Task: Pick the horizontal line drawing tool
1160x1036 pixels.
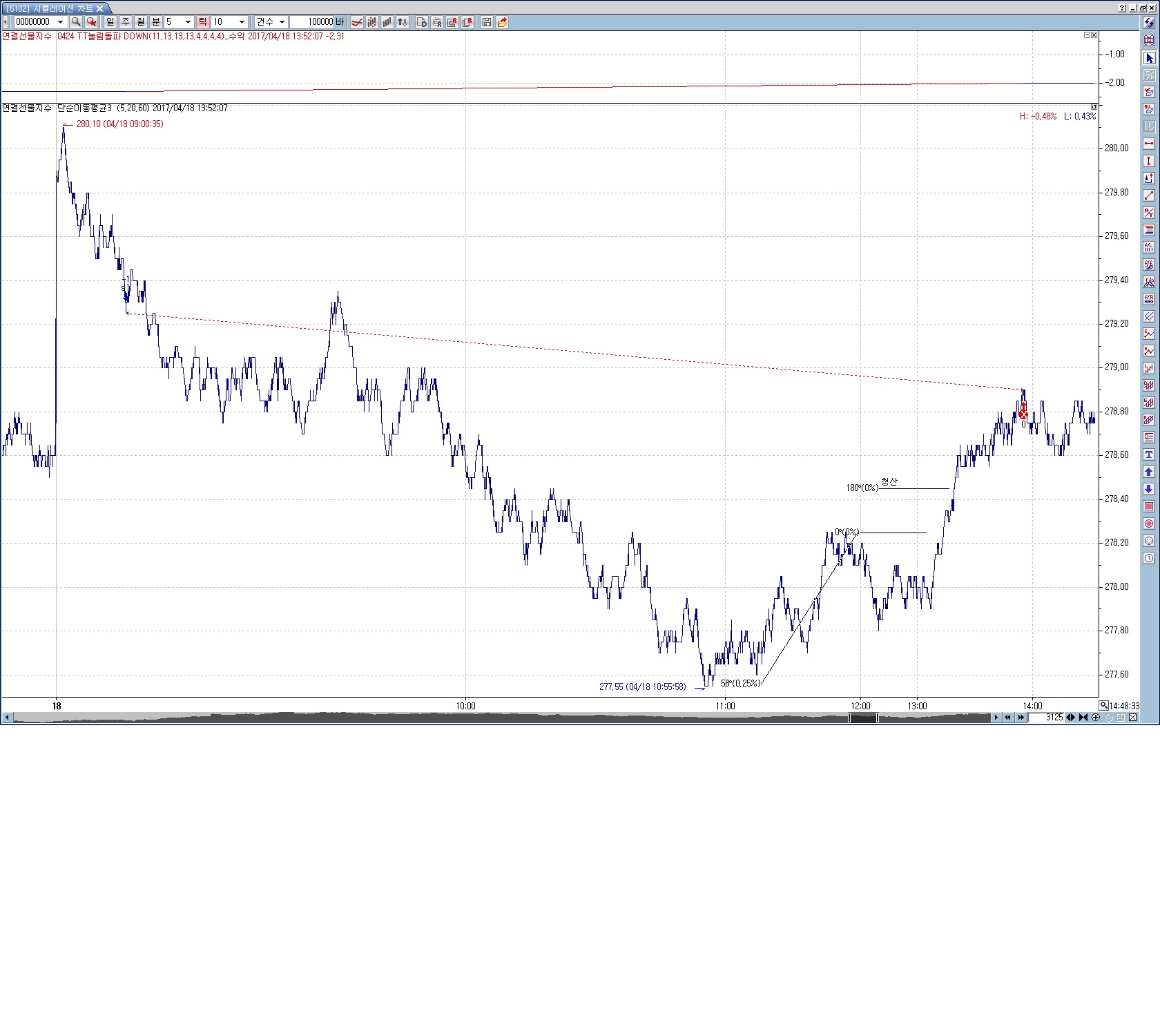Action: click(1149, 144)
